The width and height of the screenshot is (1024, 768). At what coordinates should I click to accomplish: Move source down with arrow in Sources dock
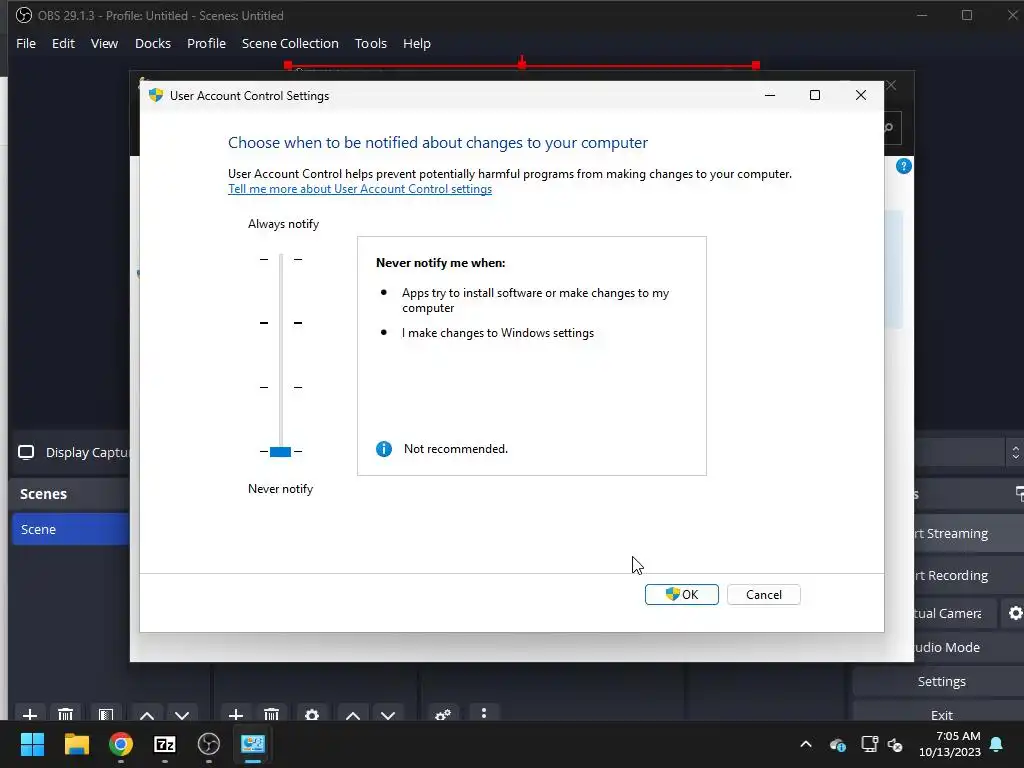tap(388, 715)
